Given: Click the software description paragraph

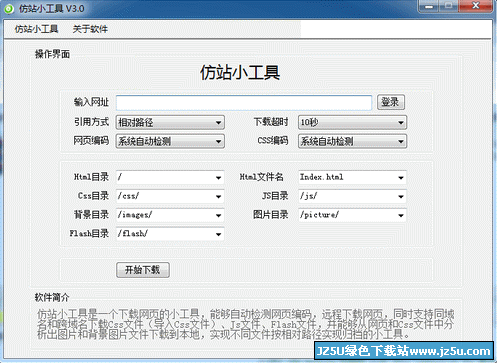Looking at the screenshot, I should [245, 324].
